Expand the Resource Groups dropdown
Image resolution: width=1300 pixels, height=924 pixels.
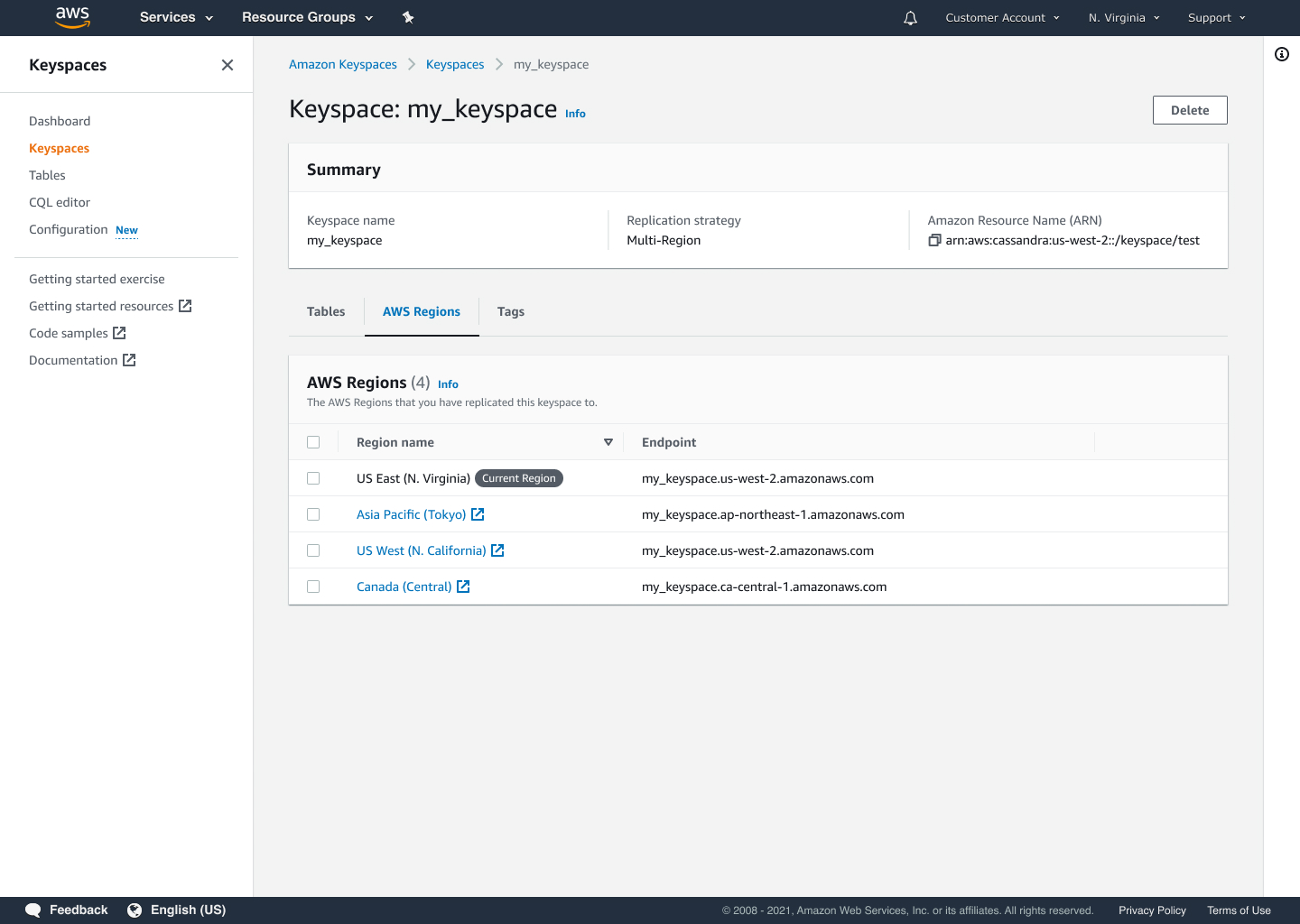[307, 17]
